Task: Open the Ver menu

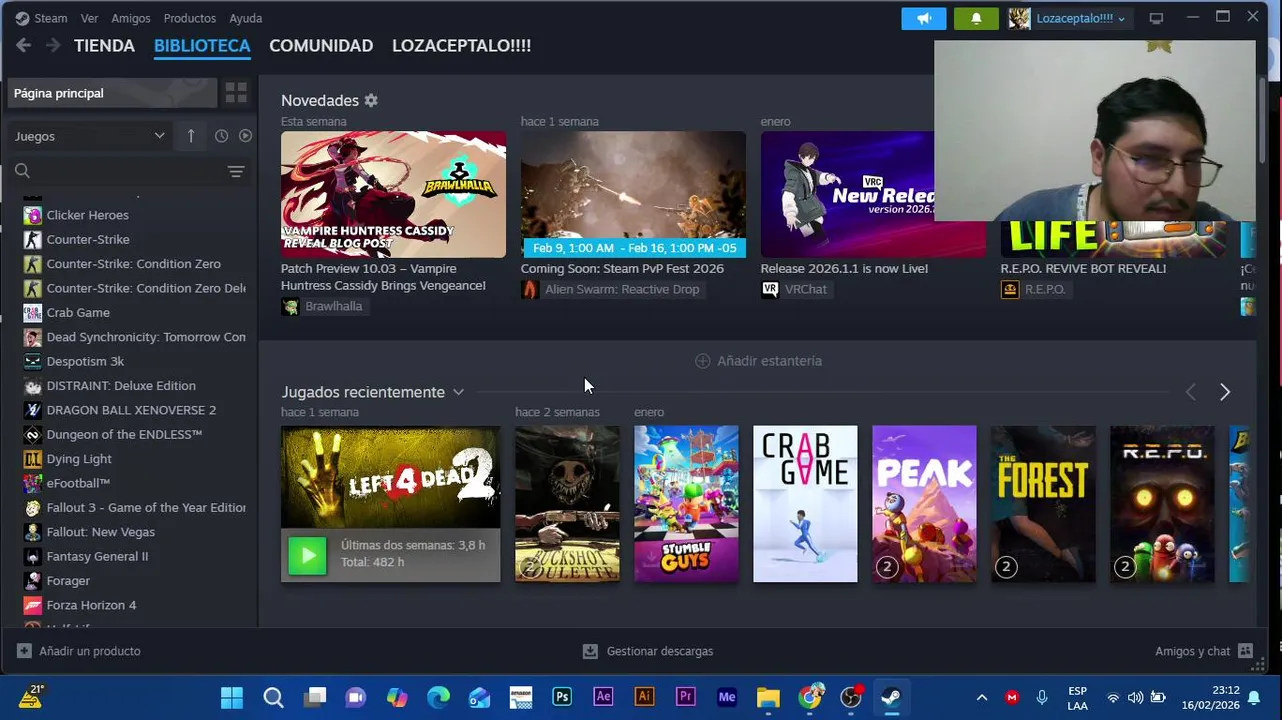Action: click(x=89, y=18)
